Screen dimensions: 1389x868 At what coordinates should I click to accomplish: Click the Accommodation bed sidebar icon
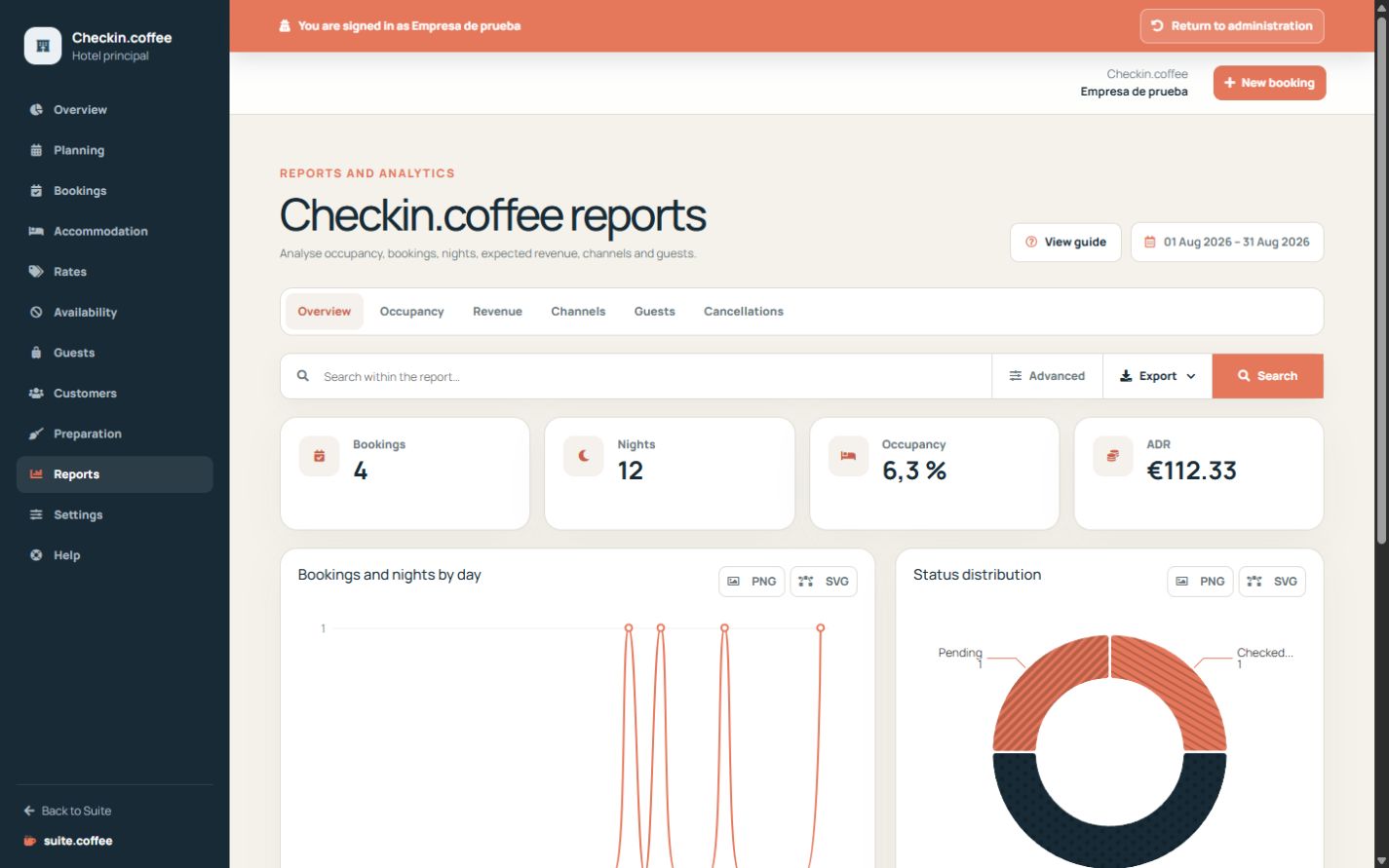tap(36, 231)
